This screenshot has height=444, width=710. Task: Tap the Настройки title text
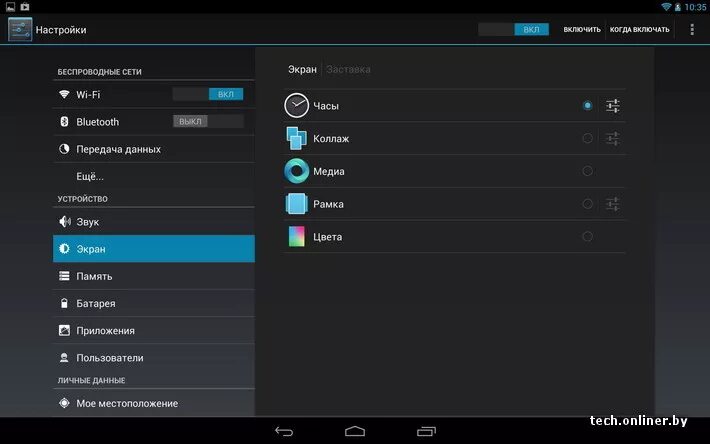(x=61, y=30)
